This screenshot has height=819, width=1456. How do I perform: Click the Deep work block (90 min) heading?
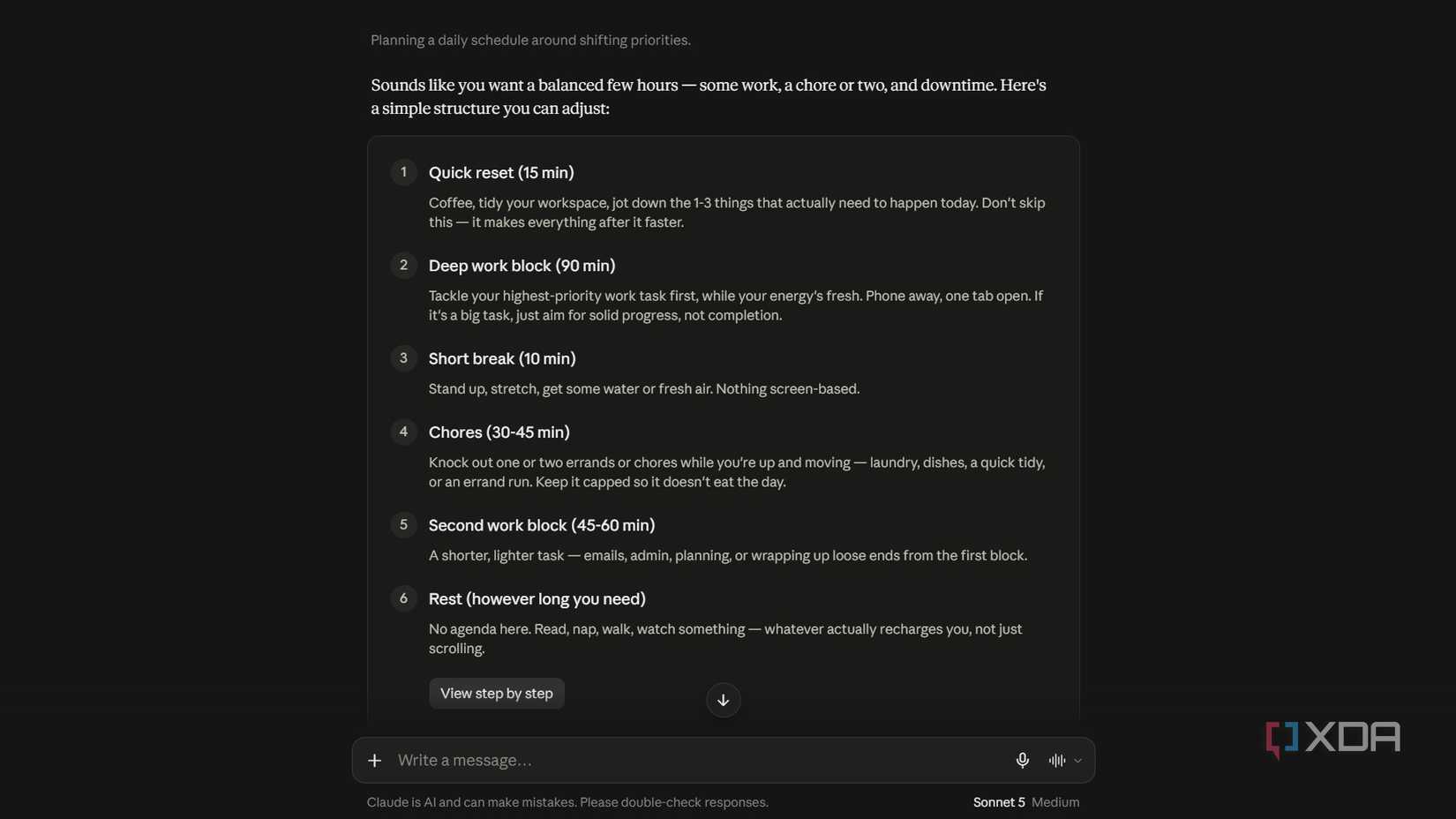point(522,266)
